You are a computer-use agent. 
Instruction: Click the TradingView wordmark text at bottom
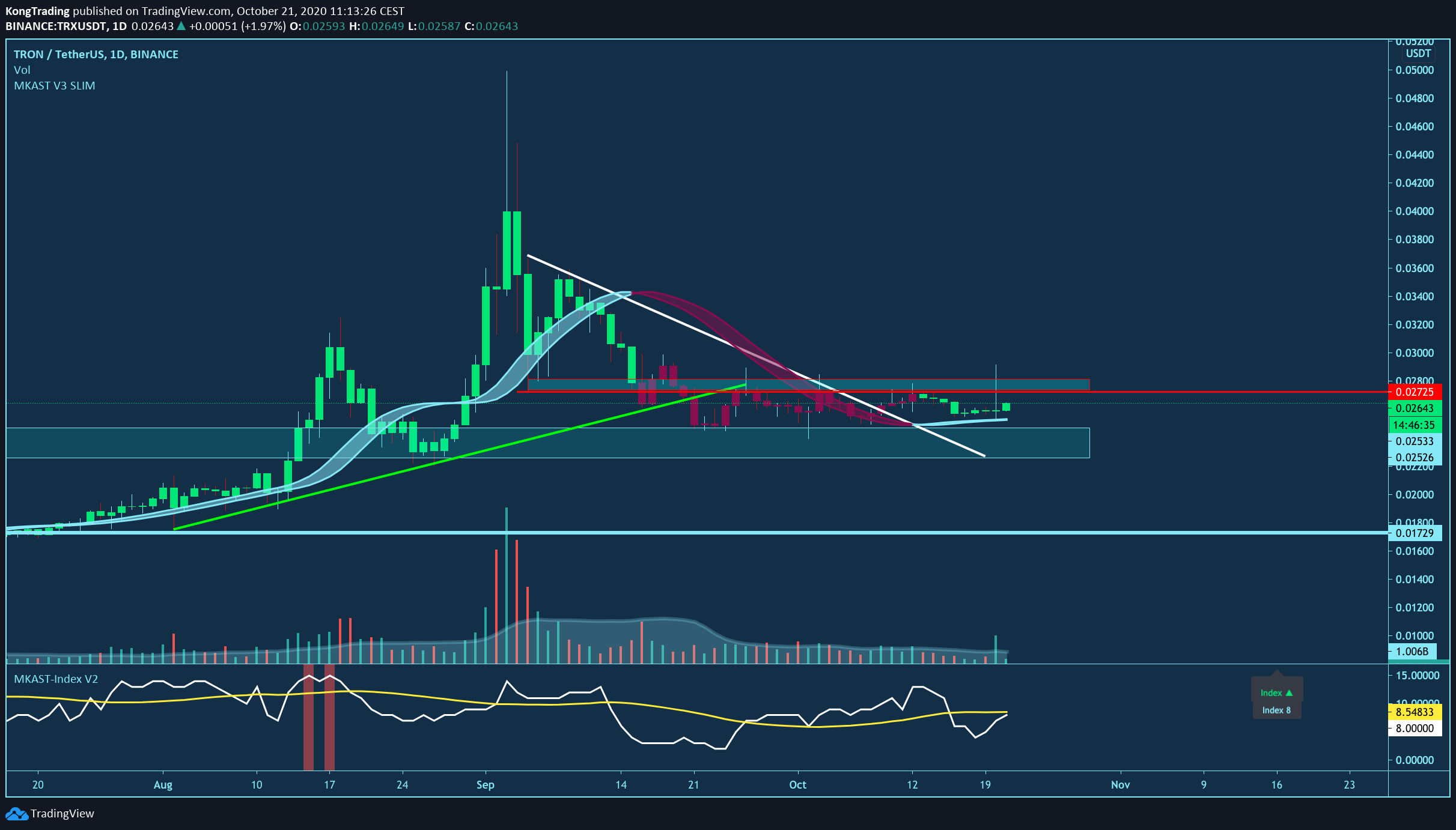point(62,814)
